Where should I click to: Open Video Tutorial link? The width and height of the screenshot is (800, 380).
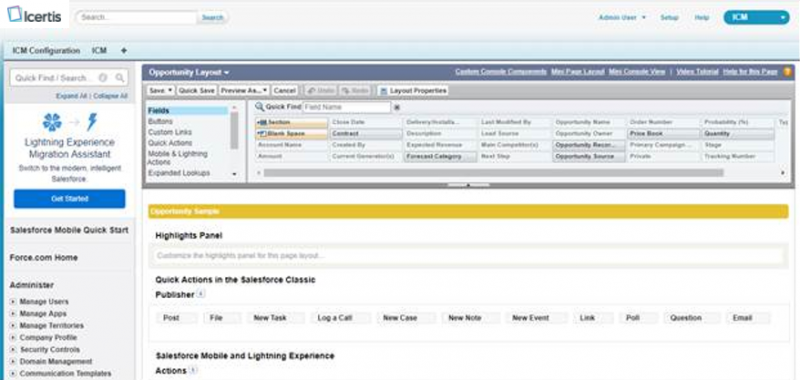(x=697, y=72)
